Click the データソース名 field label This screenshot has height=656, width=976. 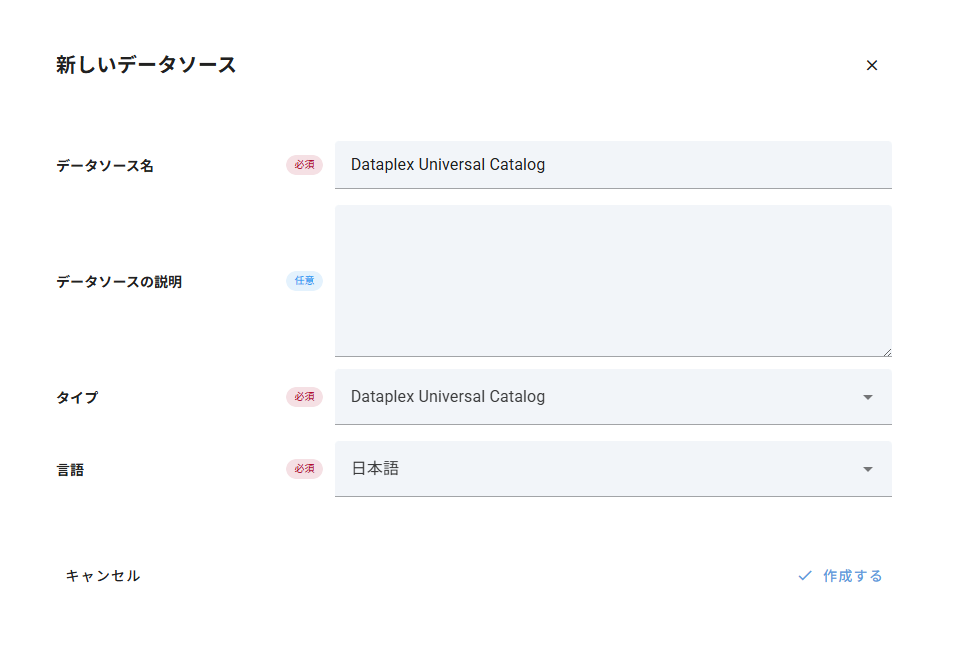click(105, 166)
